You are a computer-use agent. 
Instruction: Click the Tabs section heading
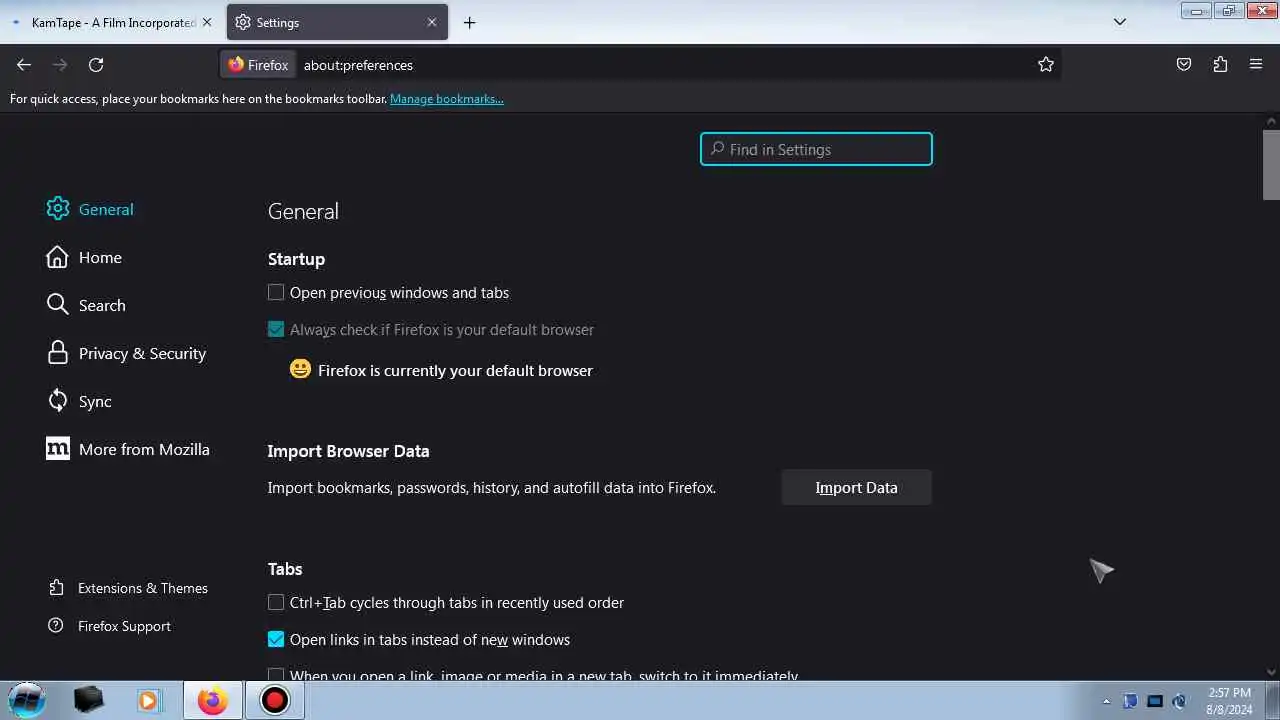285,569
